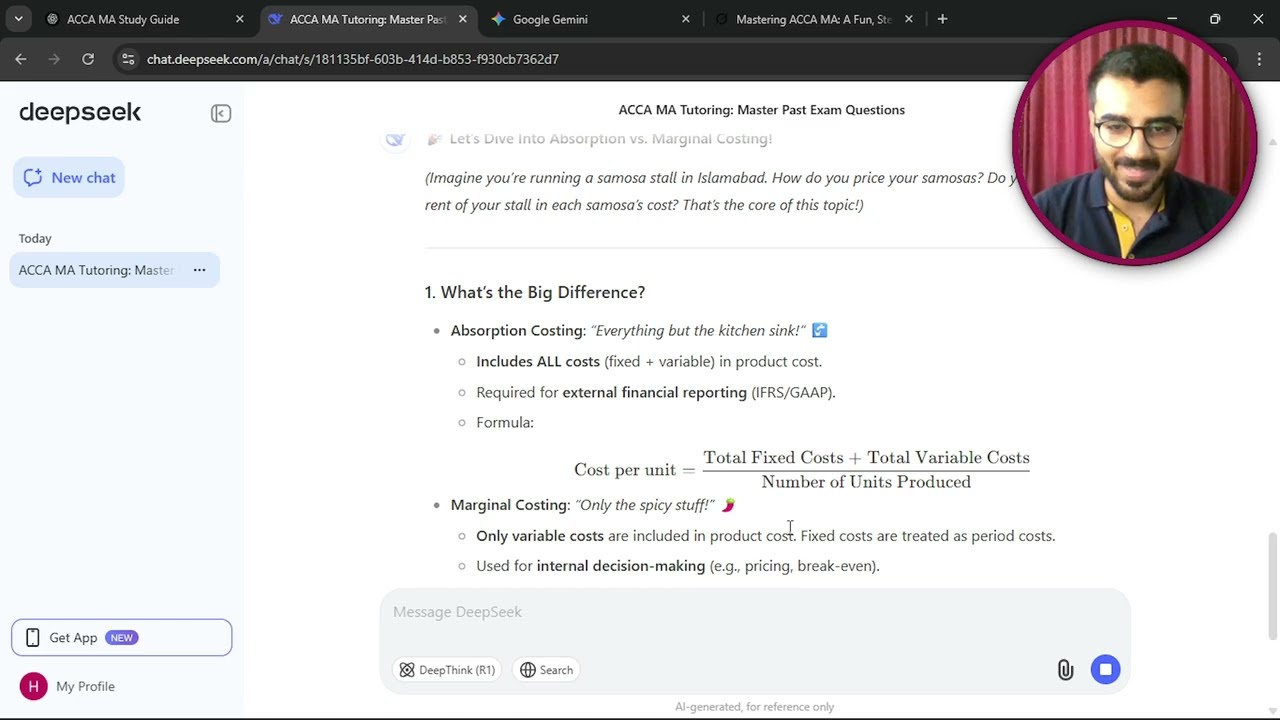Click the "Marginal Costing" bullet text

click(509, 505)
